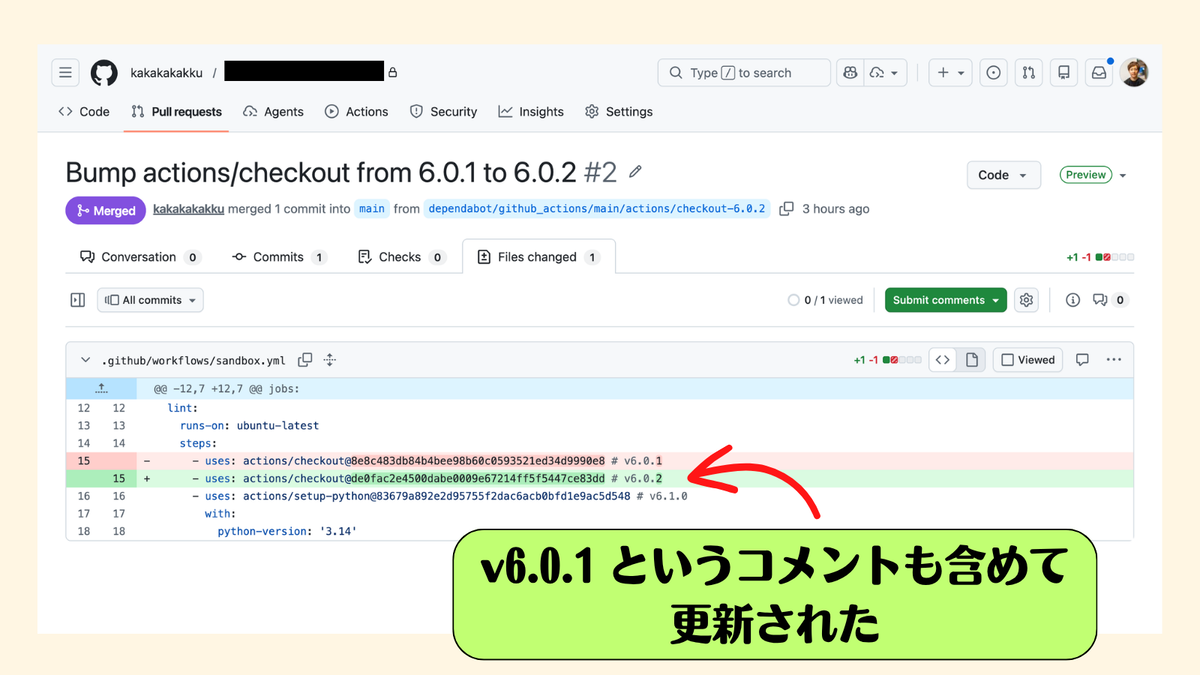This screenshot has width=1200, height=675.
Task: Switch to the Checks tab
Action: tap(401, 257)
